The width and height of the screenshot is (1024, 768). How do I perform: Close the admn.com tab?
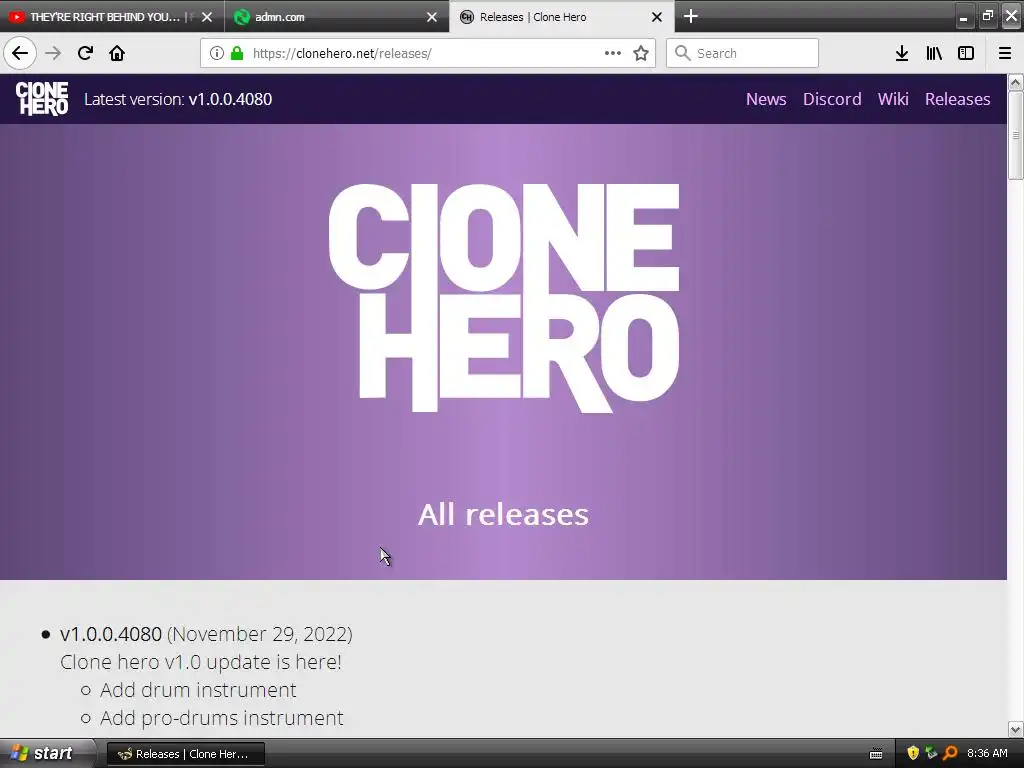point(432,17)
